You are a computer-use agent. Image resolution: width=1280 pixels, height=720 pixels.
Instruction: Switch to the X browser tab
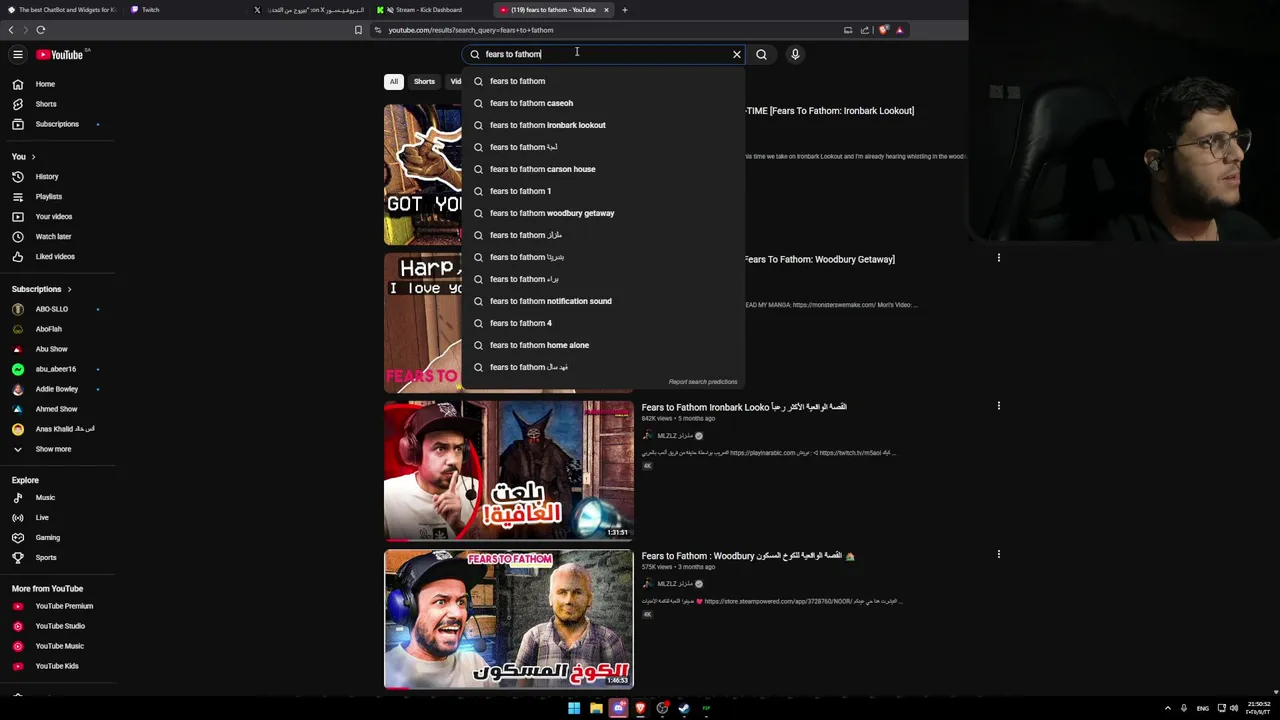[x=310, y=10]
